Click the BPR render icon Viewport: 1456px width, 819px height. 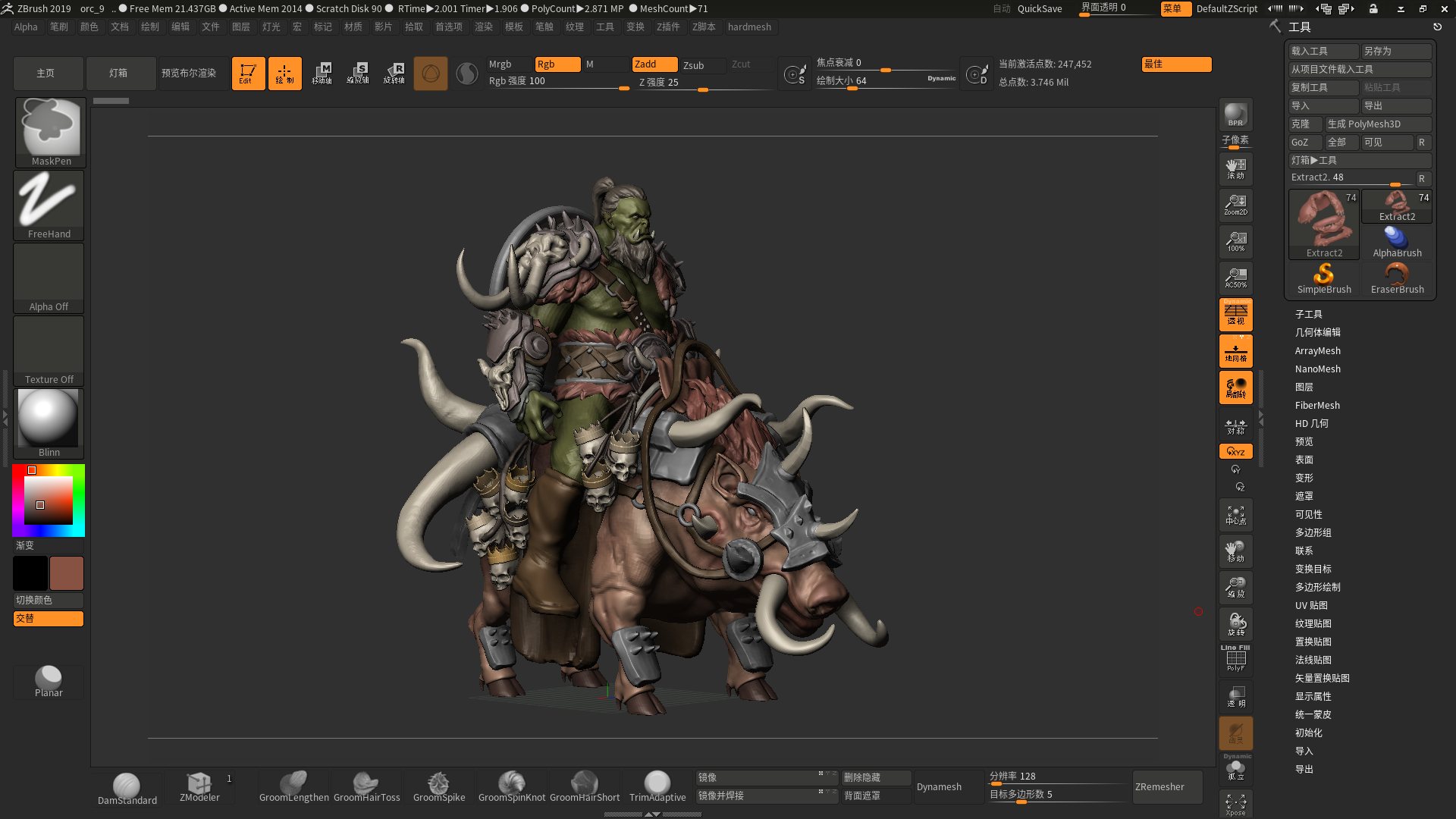tap(1235, 115)
